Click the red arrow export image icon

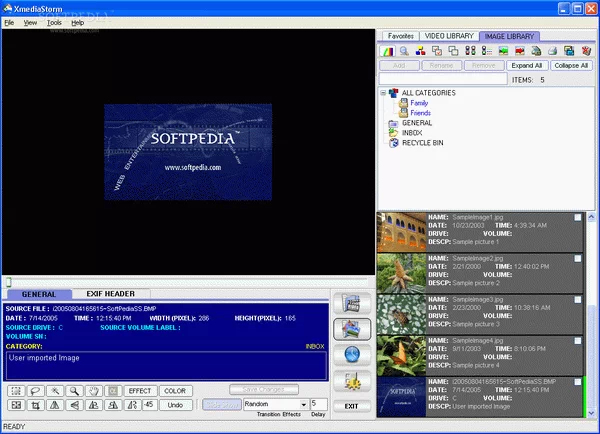pos(520,51)
